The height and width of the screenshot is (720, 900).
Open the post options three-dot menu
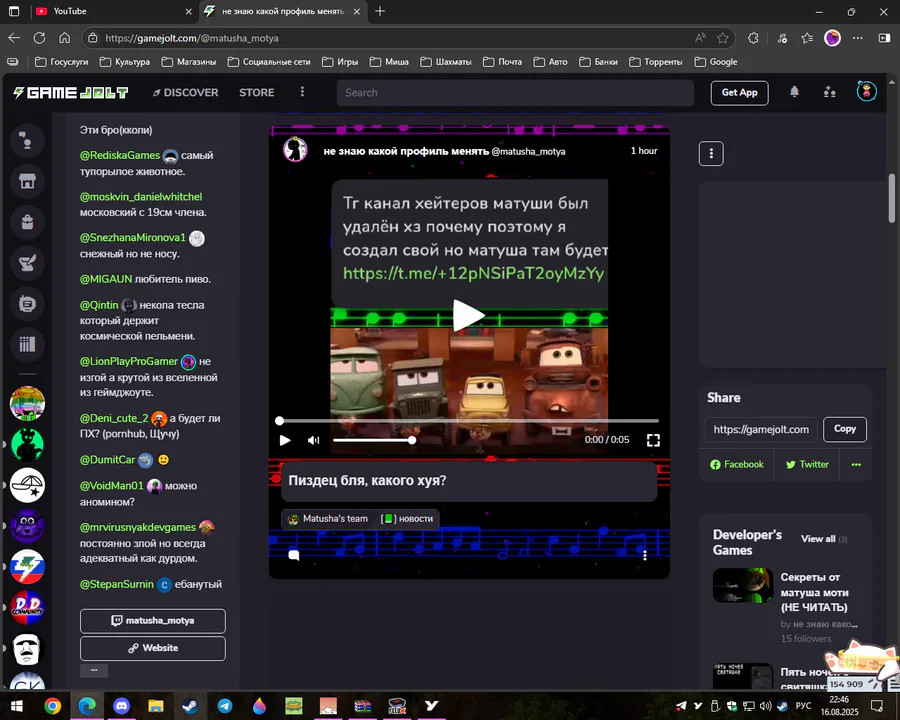tap(645, 555)
